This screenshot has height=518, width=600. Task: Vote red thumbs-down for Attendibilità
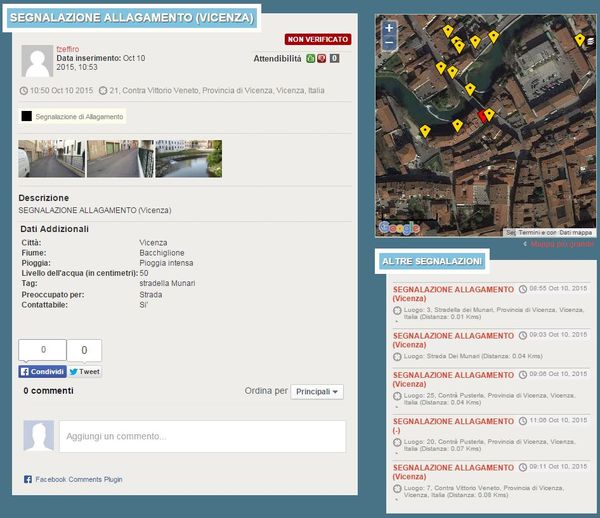click(x=322, y=59)
